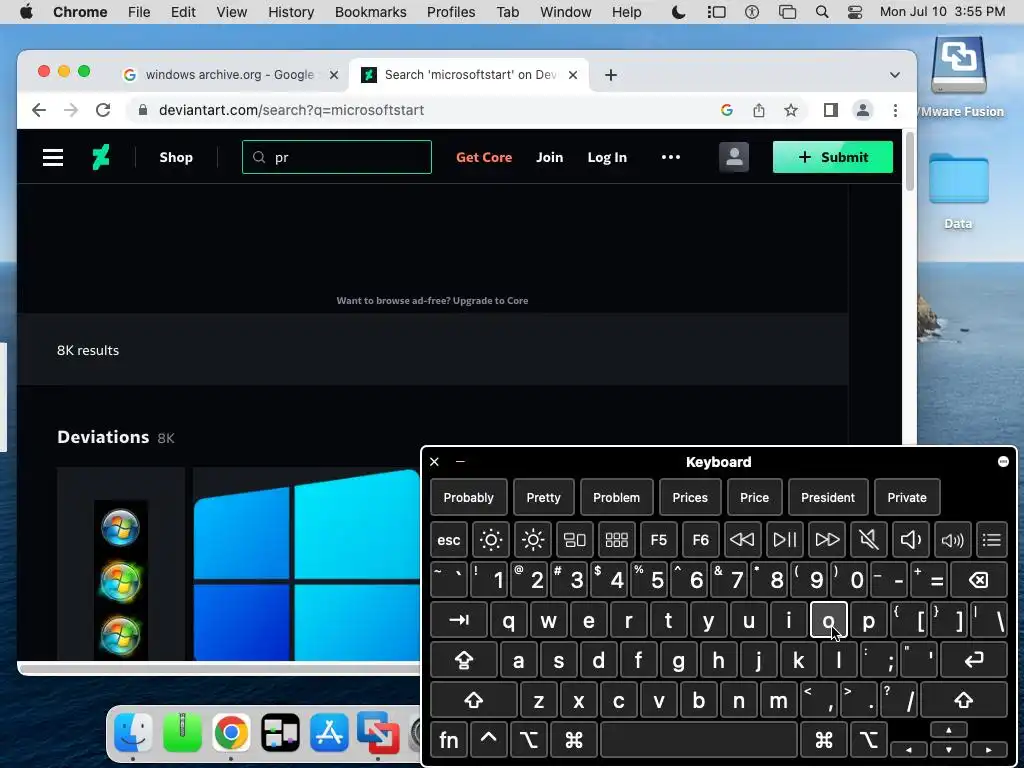
Task: Toggle the left option key
Action: 528,740
